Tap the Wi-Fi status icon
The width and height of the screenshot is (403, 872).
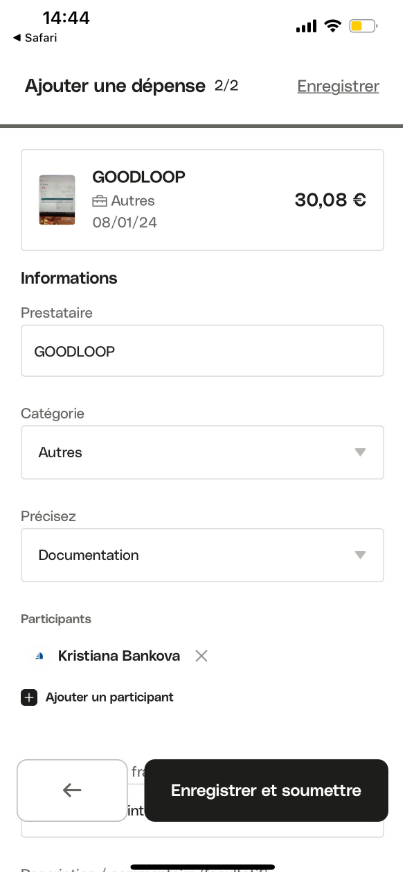(x=332, y=26)
